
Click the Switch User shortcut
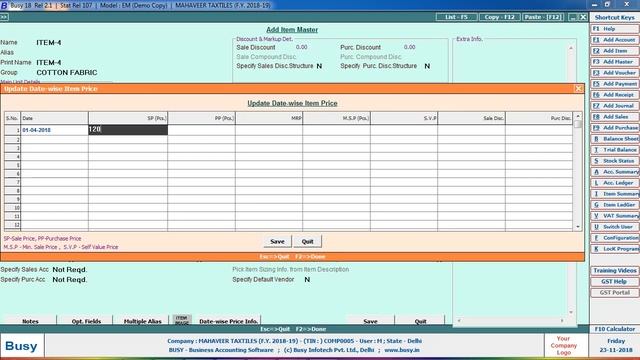pyautogui.click(x=615, y=227)
